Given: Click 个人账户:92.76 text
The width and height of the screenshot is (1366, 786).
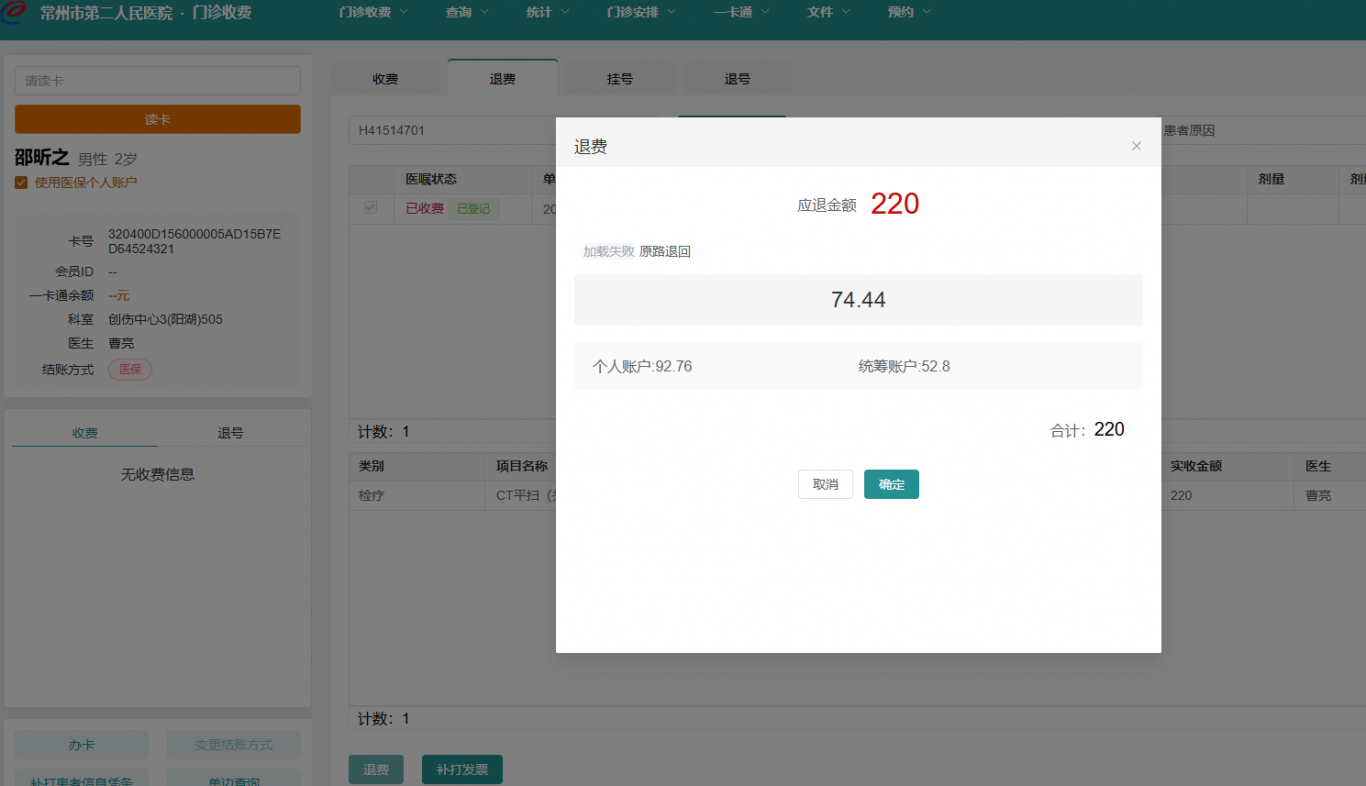Looking at the screenshot, I should pos(642,366).
